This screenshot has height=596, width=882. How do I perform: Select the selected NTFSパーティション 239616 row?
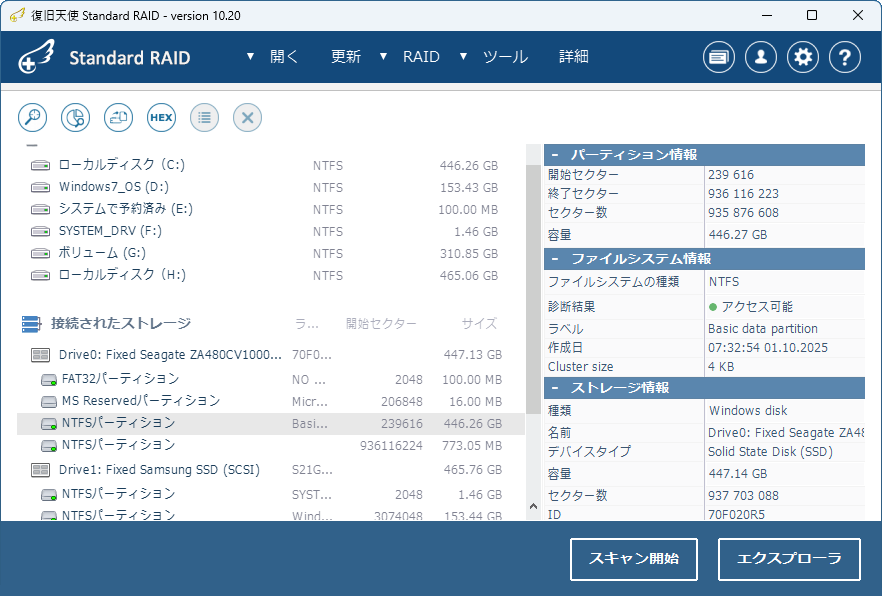[x=271, y=423]
